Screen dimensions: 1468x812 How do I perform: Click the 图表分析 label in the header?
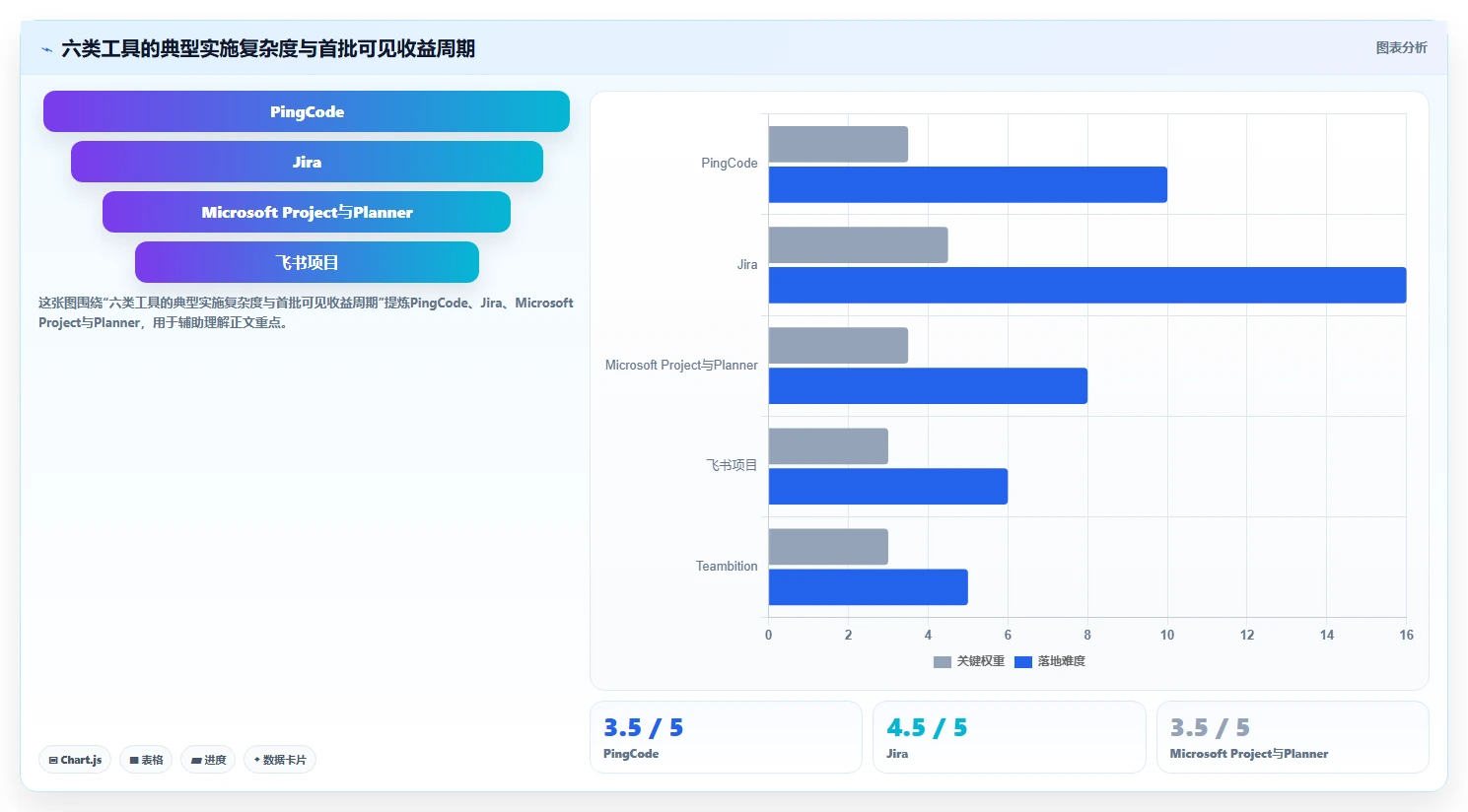click(x=1401, y=47)
